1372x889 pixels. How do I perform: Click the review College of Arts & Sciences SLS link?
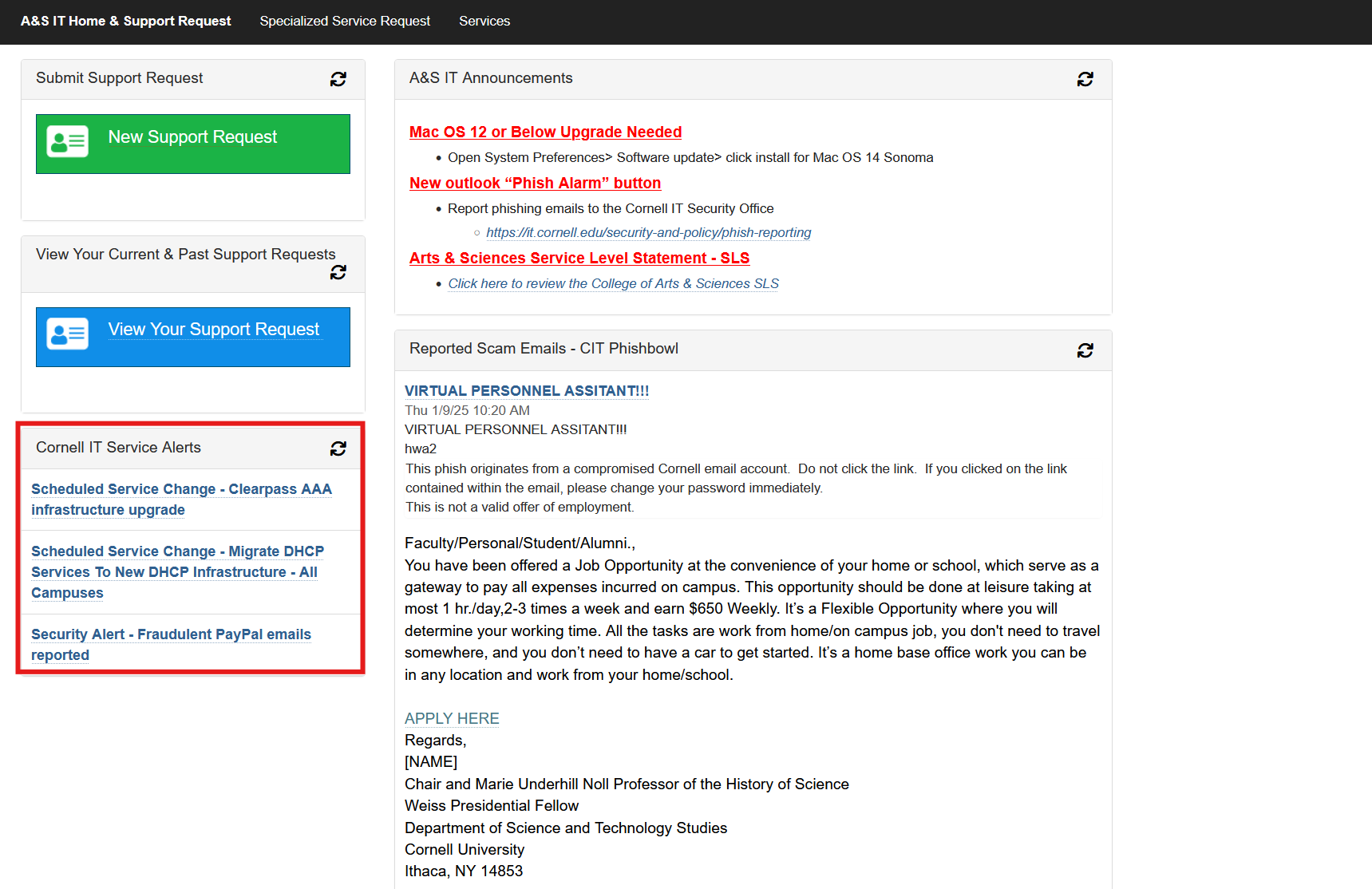[x=613, y=284]
